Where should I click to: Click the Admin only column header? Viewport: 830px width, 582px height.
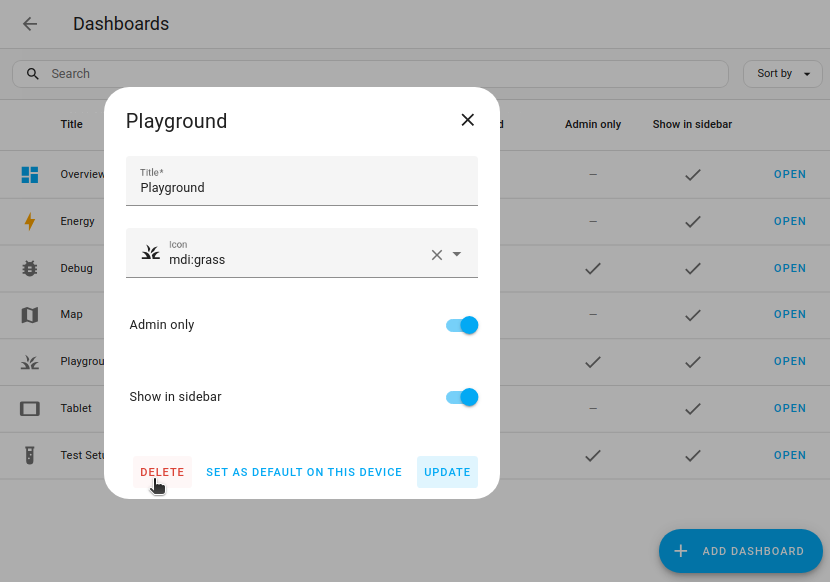592,125
